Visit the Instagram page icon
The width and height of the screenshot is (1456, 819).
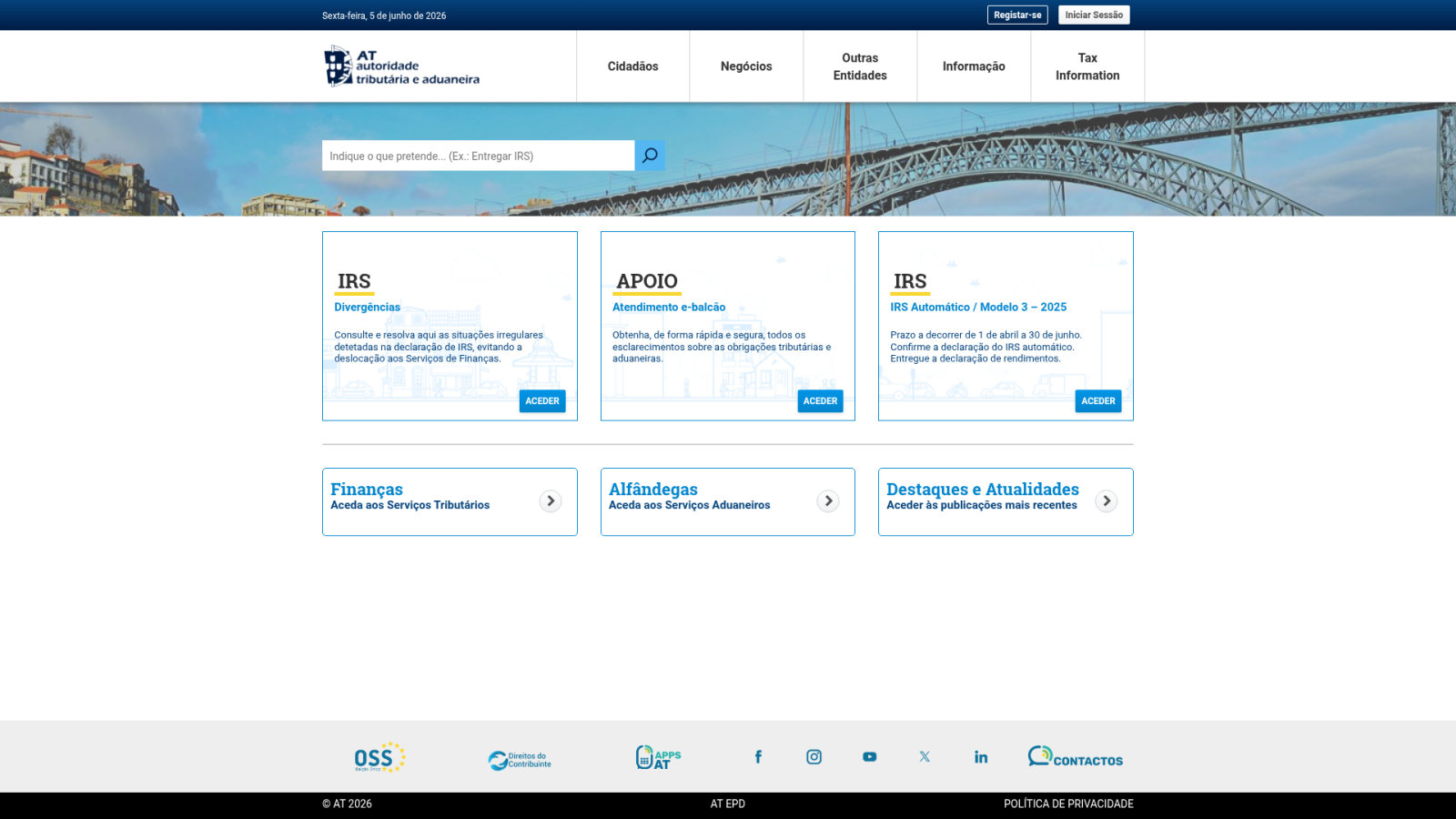(814, 756)
